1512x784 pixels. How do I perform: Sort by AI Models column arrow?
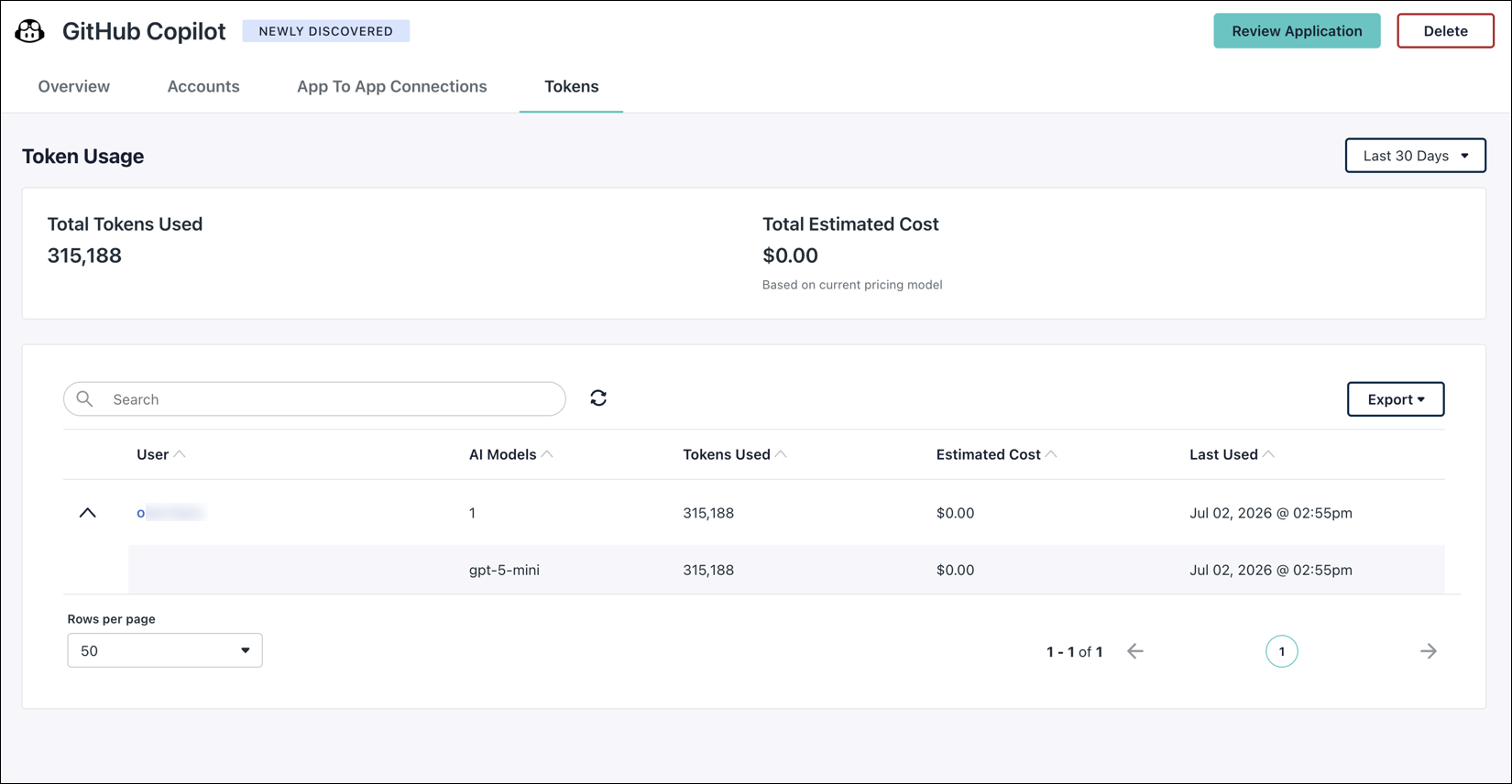click(x=547, y=454)
